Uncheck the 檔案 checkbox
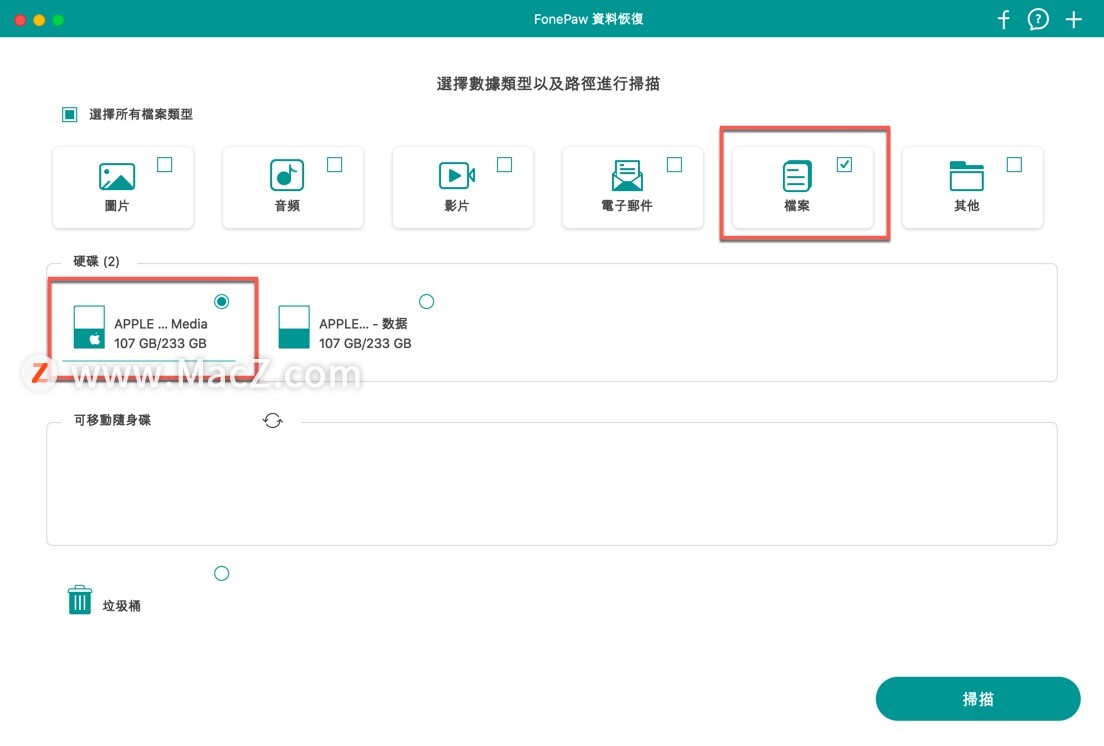Screen dimensions: 1104x746 [844, 165]
